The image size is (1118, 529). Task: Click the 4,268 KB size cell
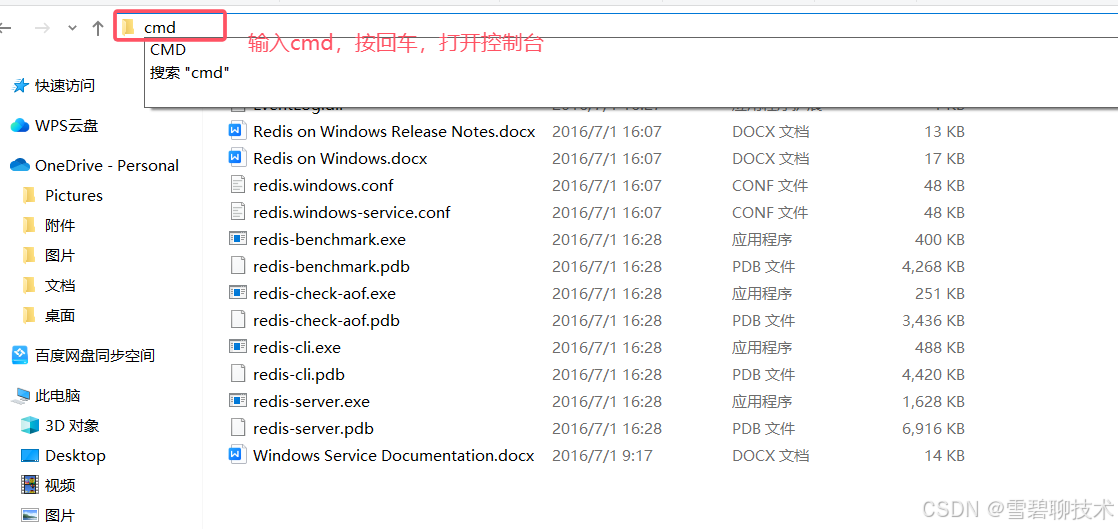click(933, 267)
